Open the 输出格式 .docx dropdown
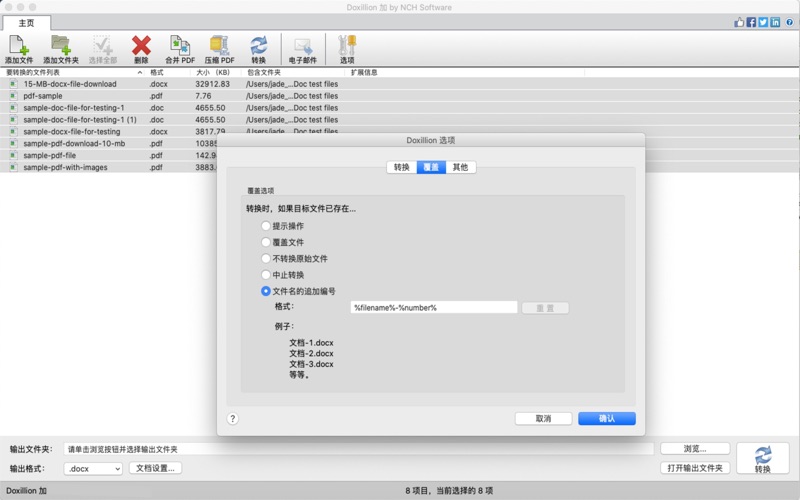The image size is (800, 500). click(x=93, y=468)
